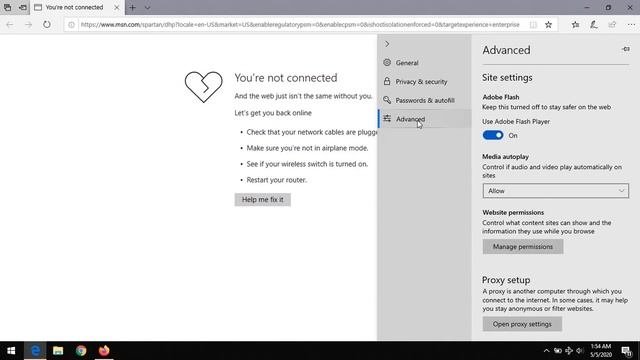Click the battery tray icon

pos(558,351)
